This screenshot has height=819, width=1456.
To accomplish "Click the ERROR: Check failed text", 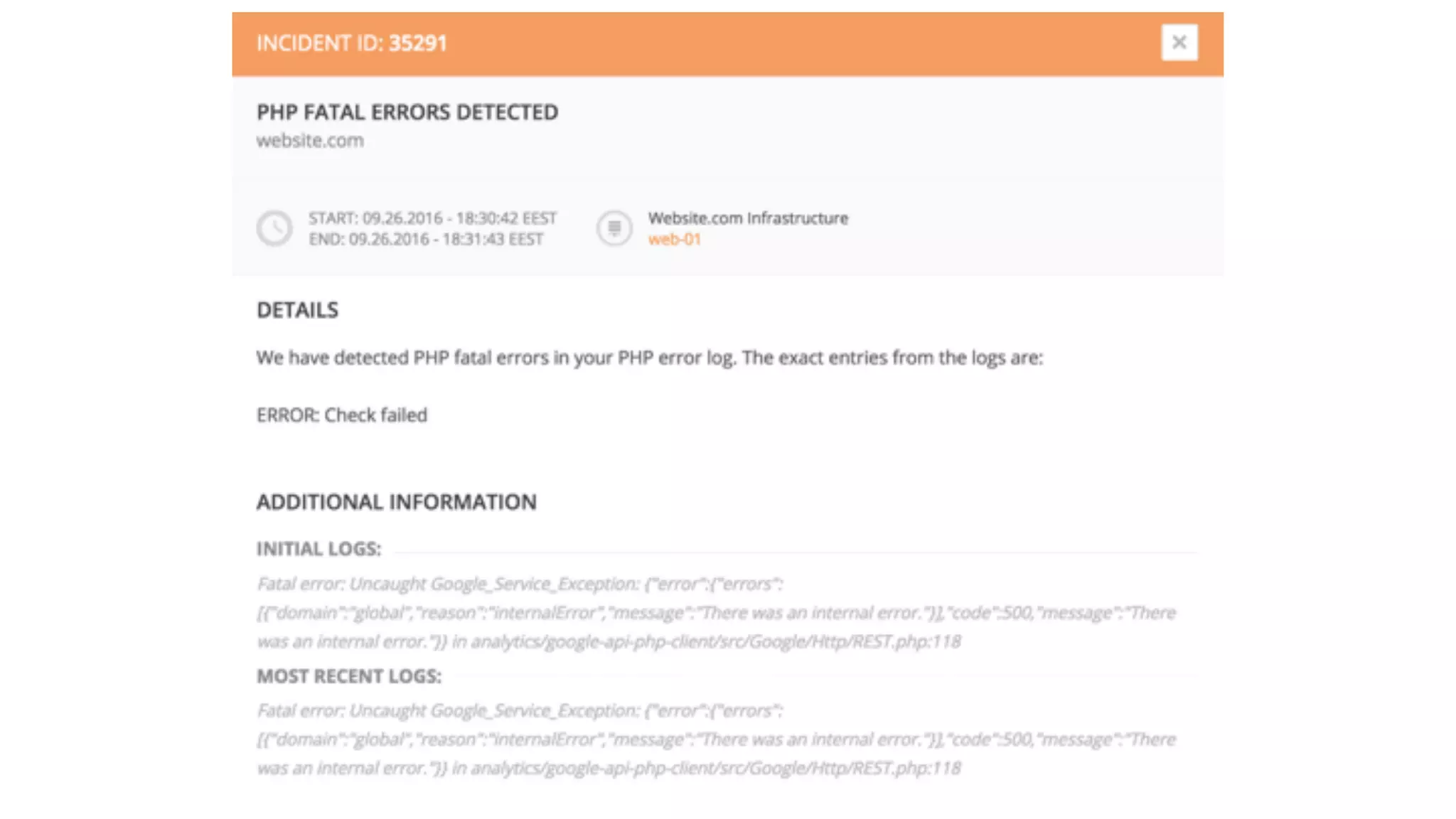I will point(342,415).
